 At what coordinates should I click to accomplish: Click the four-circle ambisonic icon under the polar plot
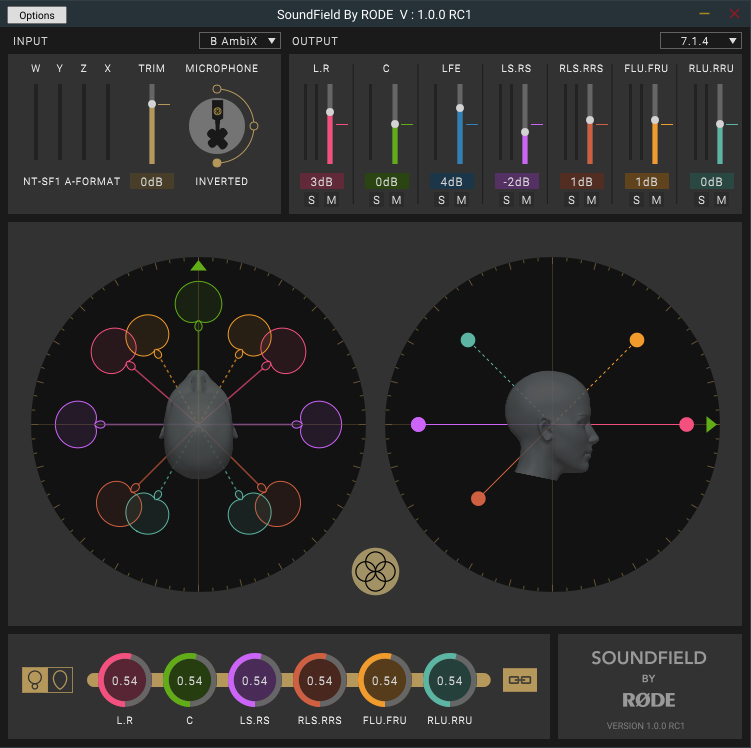pos(375,571)
